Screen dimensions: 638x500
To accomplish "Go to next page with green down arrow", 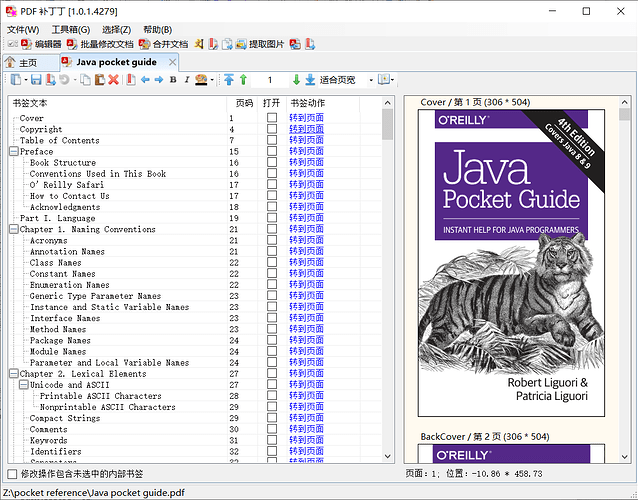I will coord(297,79).
